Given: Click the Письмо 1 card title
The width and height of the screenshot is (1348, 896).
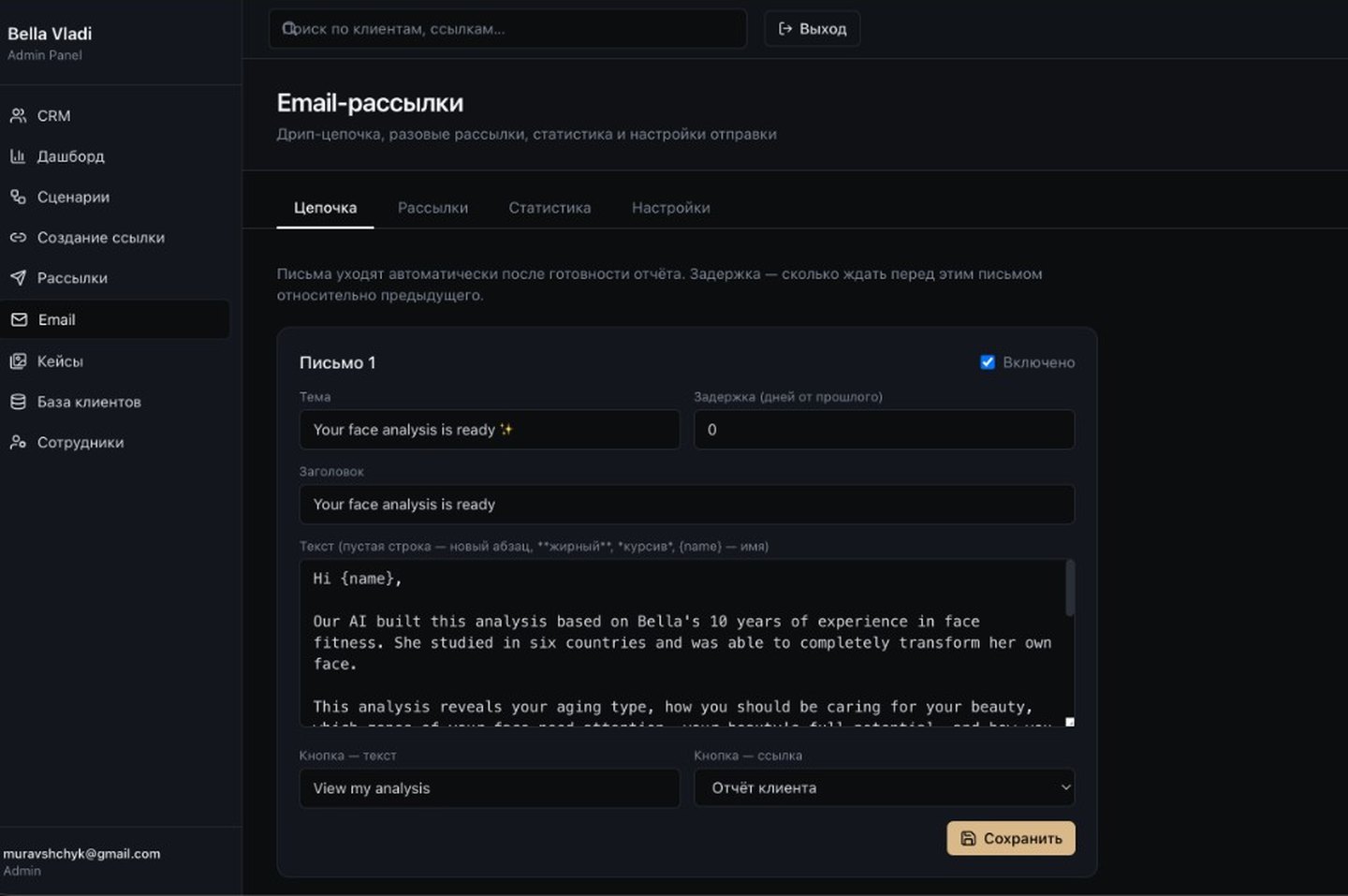Looking at the screenshot, I should coord(338,363).
